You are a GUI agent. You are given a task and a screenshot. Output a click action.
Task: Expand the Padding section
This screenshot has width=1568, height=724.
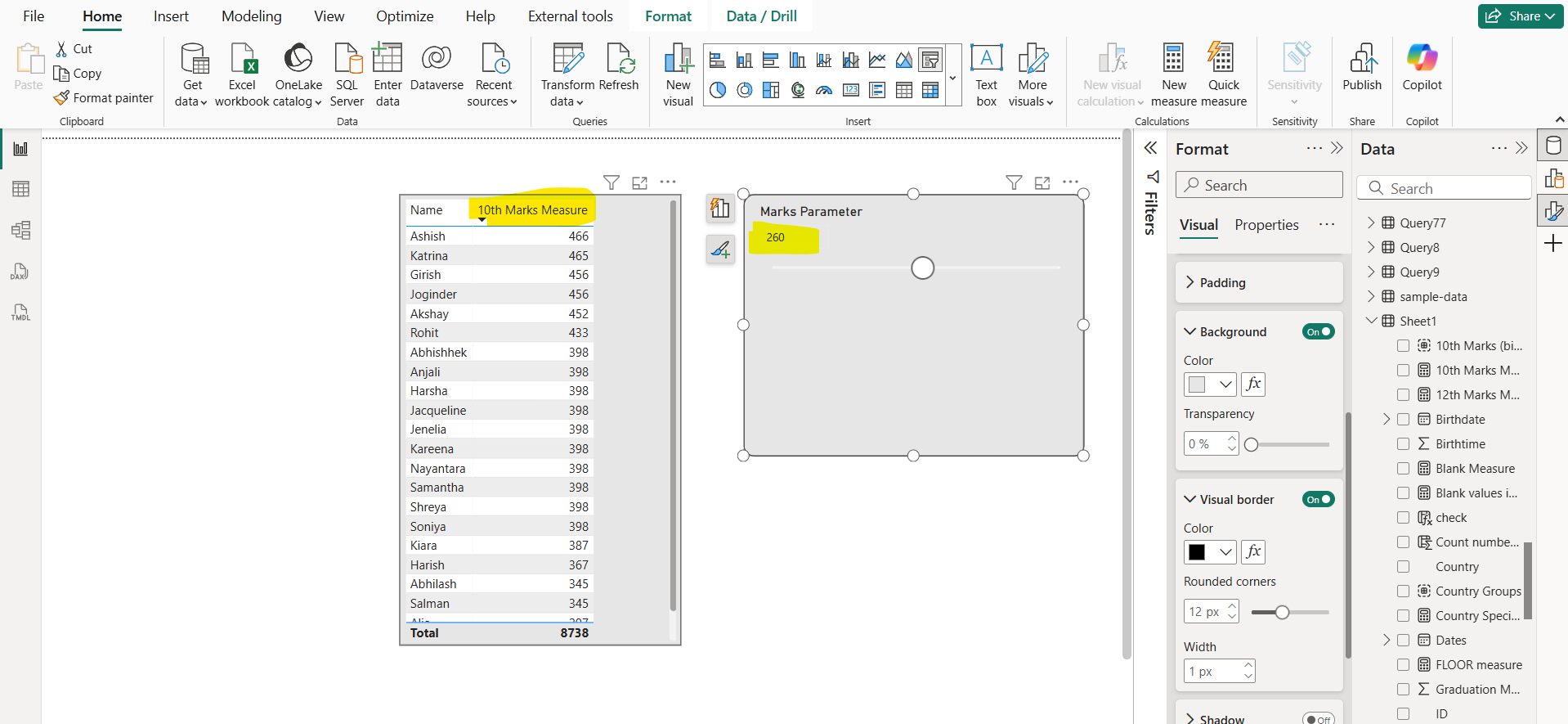[x=1222, y=282]
